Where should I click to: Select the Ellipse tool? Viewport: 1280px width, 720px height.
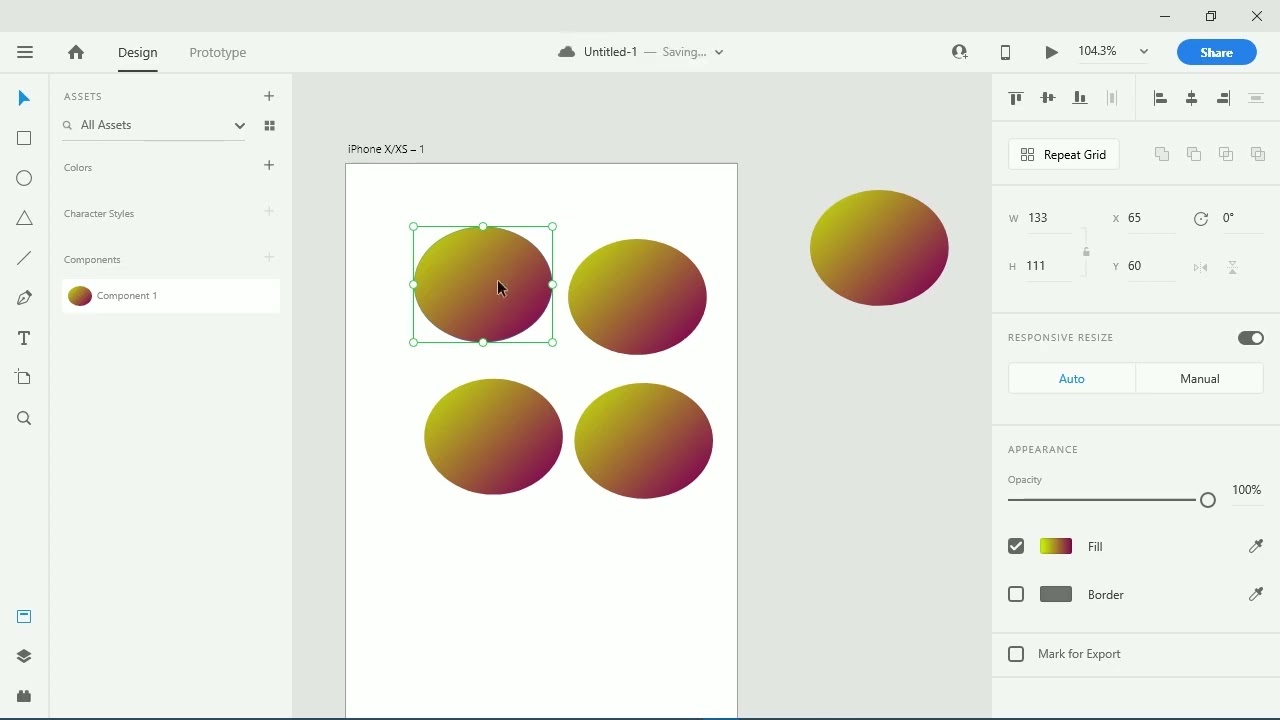click(x=24, y=178)
